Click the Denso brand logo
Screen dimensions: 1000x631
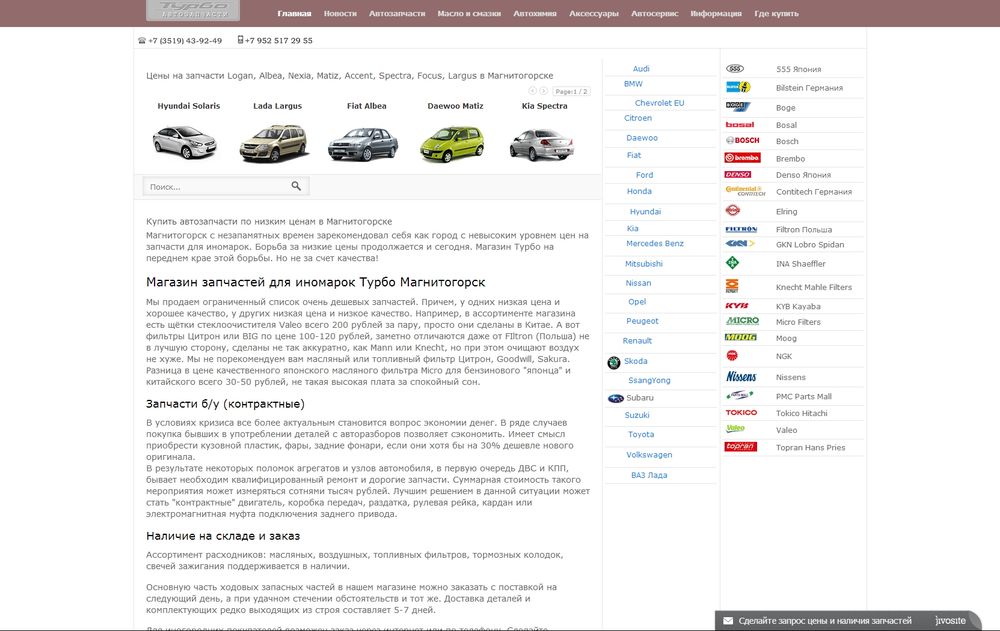pyautogui.click(x=738, y=174)
